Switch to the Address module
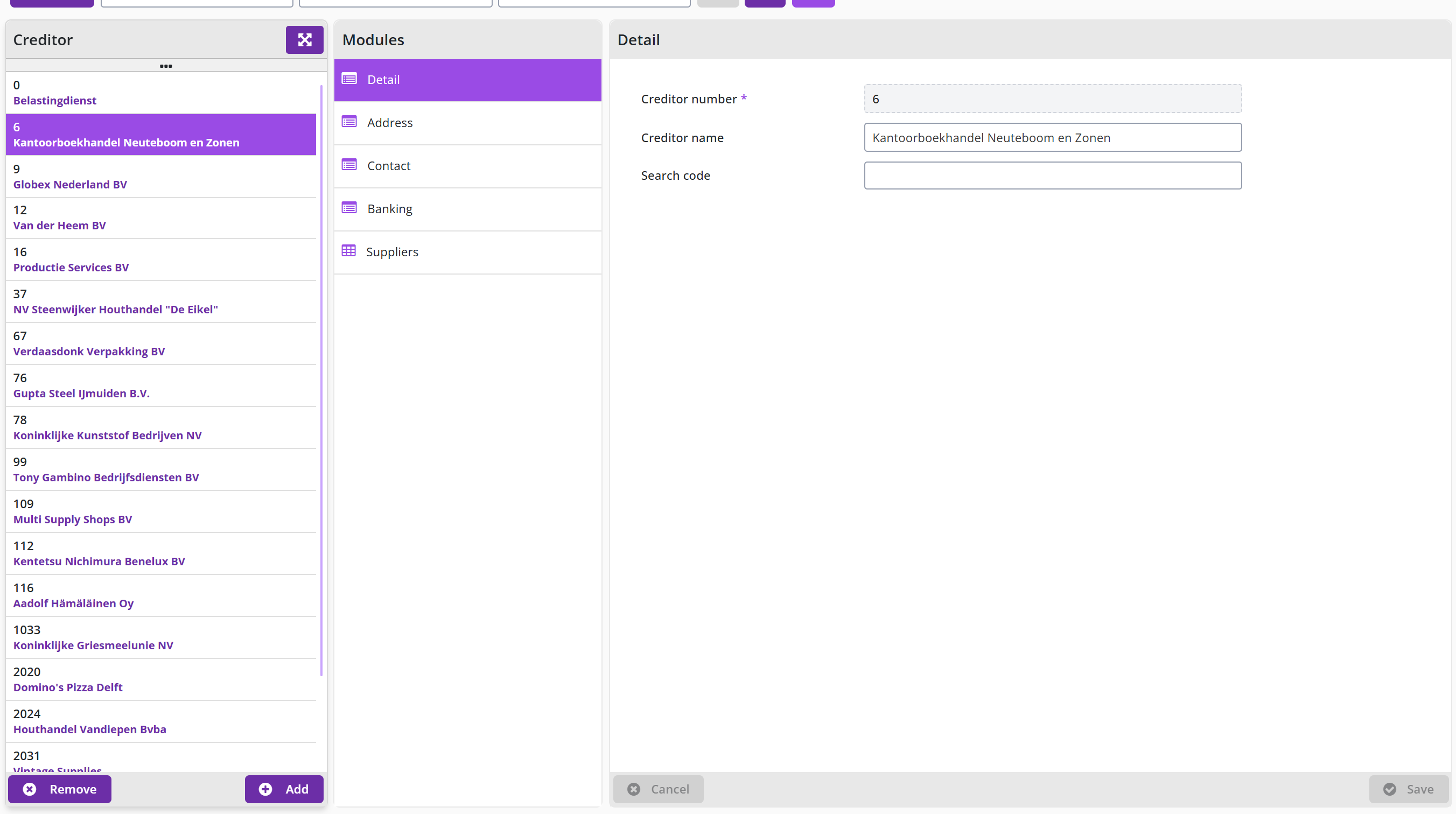Screen dimensions: 1456x814 click(x=467, y=123)
